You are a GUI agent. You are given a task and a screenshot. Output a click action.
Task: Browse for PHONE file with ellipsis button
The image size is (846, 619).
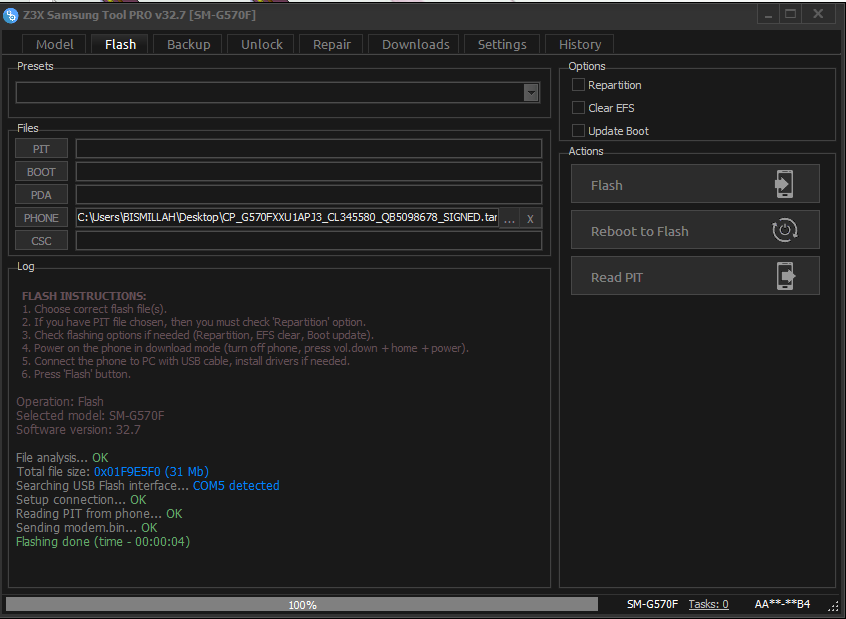(509, 219)
